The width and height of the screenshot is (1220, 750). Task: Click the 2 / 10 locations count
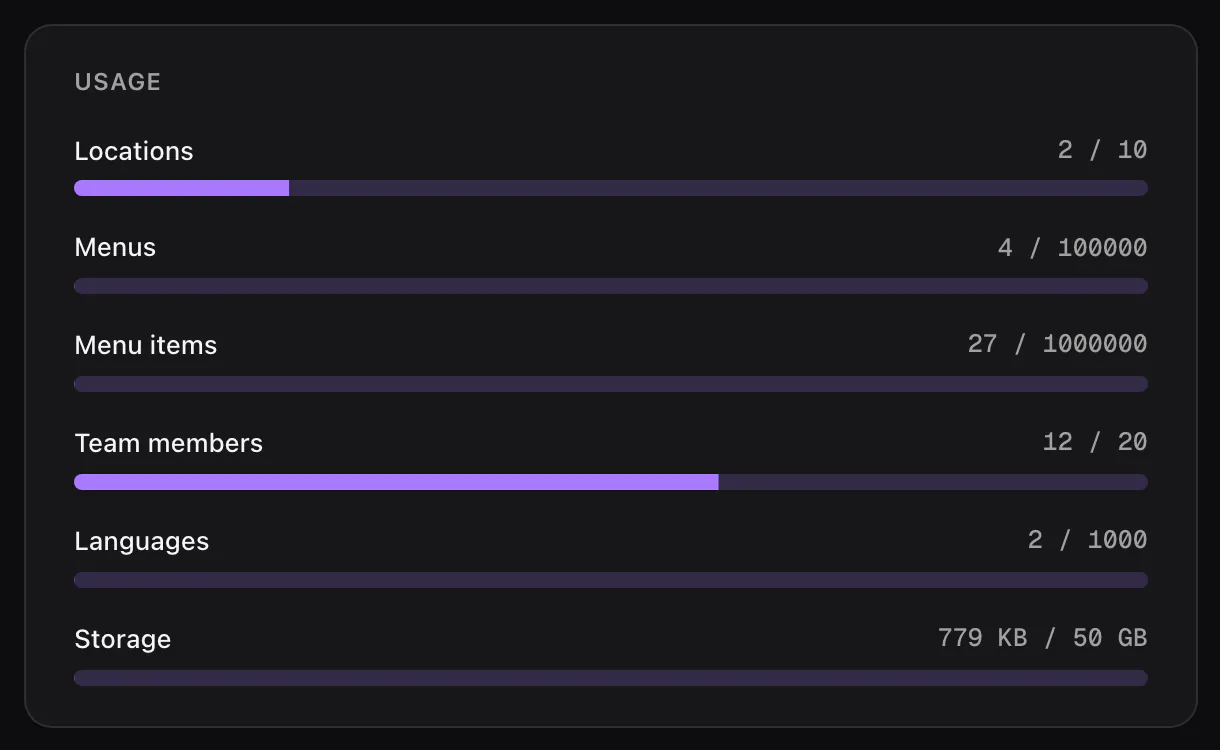1102,150
